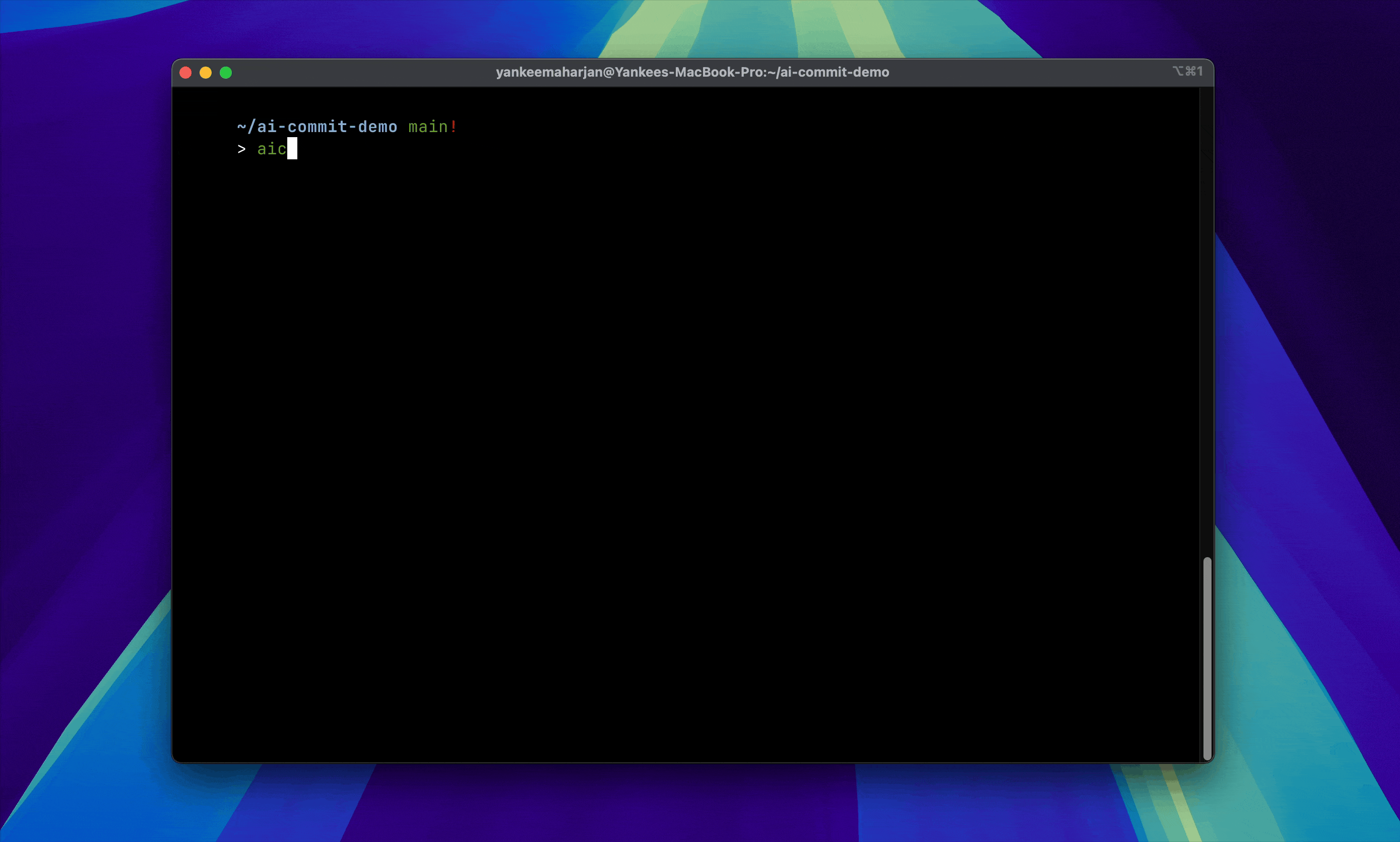Click the ⌥⌘1 window shortcut indicator
Viewport: 1400px width, 842px height.
(x=1187, y=72)
